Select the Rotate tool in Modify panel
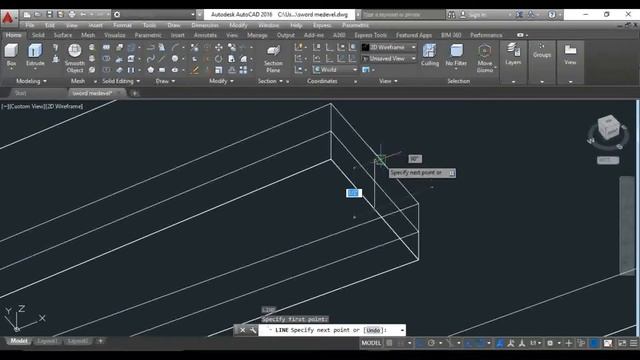This screenshot has width=640, height=360. tap(218, 59)
